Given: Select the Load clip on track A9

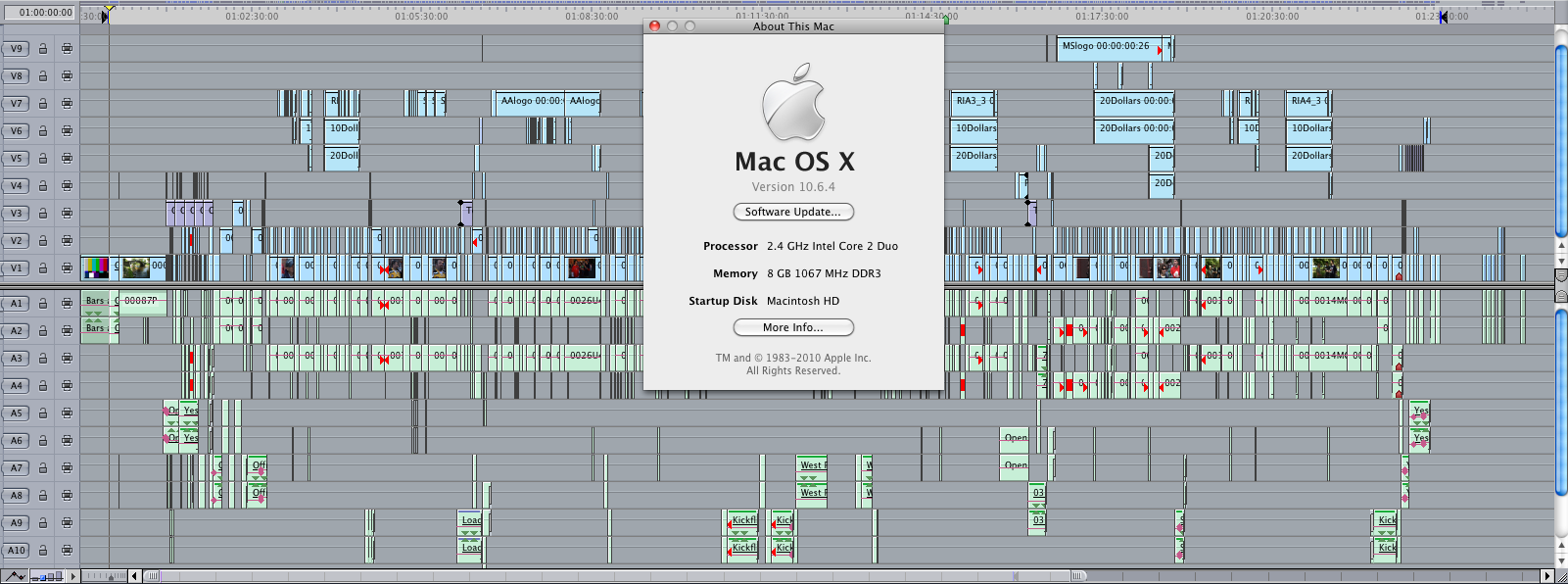Looking at the screenshot, I should click(x=471, y=522).
